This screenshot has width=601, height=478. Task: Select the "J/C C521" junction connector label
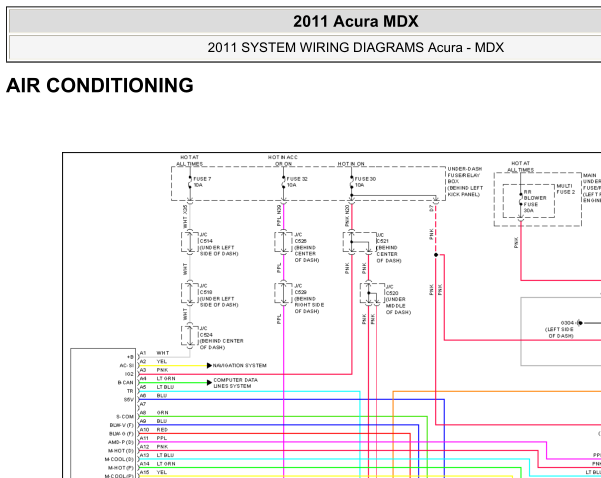(x=389, y=248)
